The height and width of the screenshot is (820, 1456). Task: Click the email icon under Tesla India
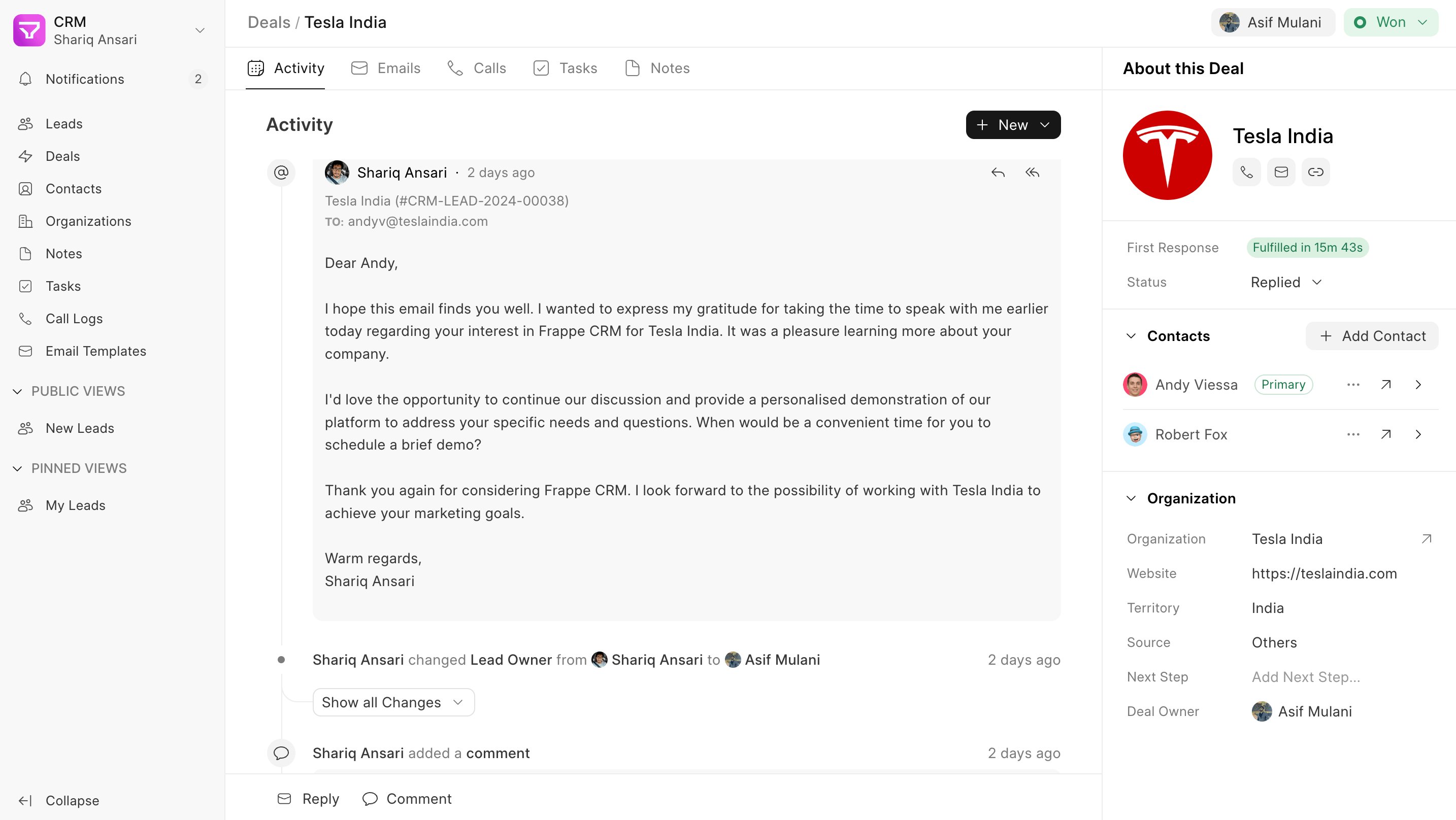(x=1281, y=172)
